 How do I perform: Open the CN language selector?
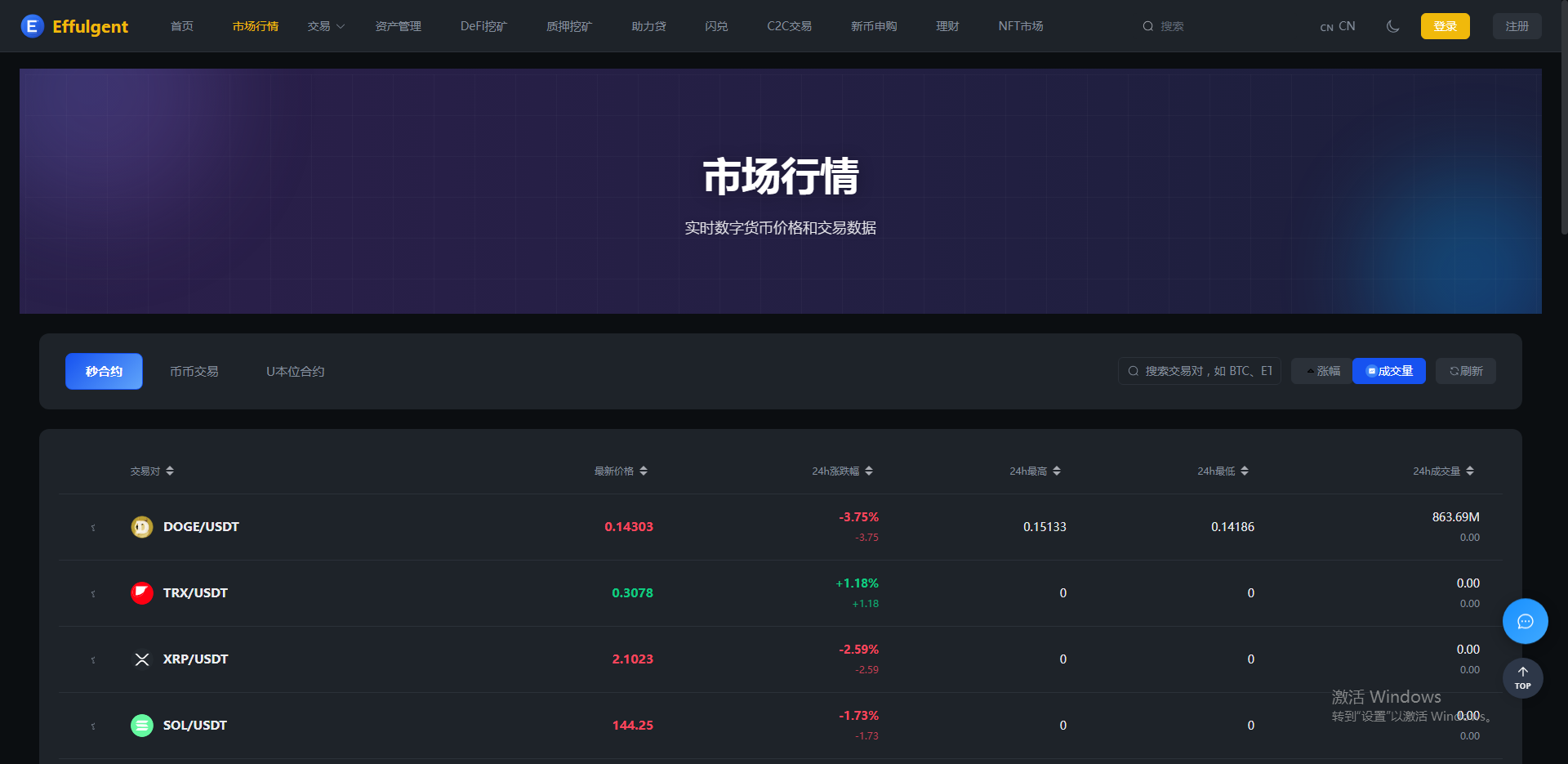point(1338,26)
